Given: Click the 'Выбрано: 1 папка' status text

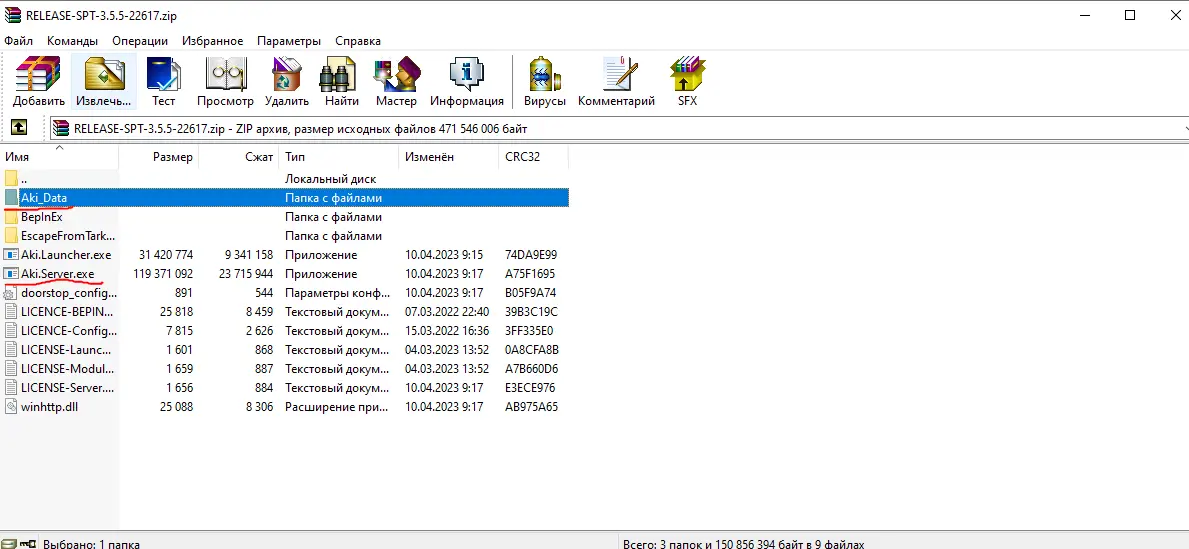Looking at the screenshot, I should tap(91, 544).
